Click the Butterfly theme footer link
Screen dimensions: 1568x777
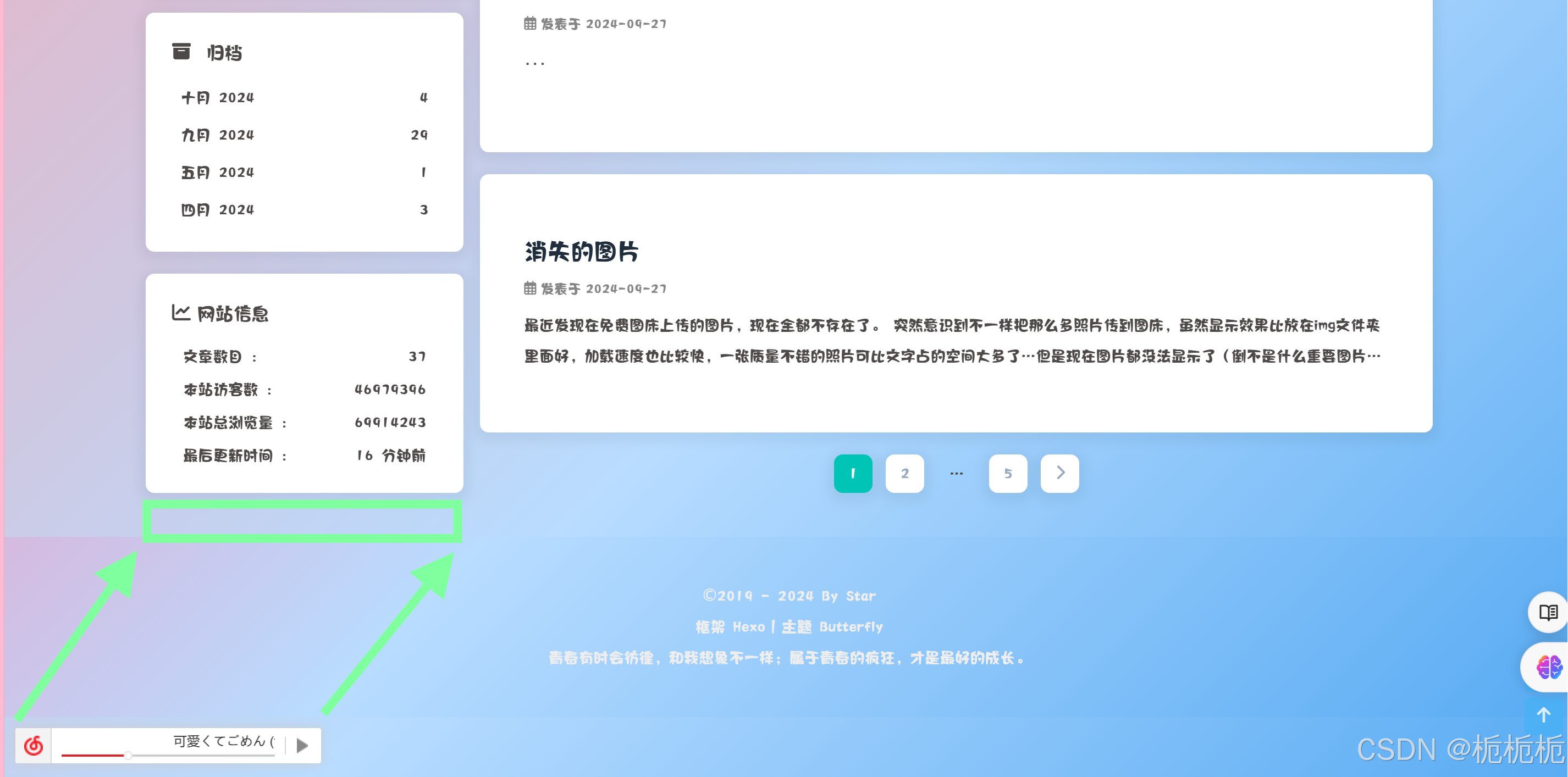(851, 627)
